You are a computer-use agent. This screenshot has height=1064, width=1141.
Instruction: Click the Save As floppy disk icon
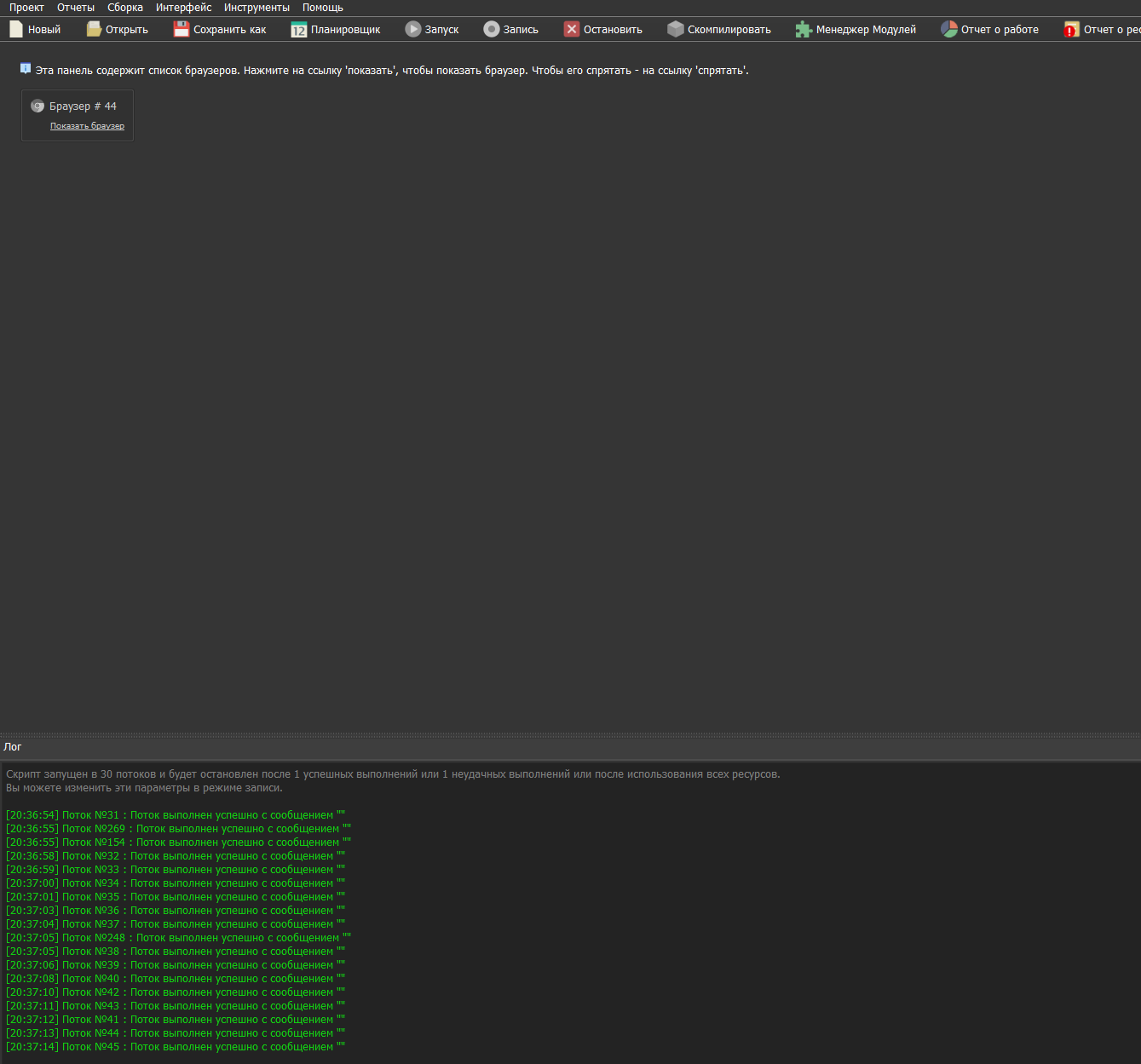pos(182,29)
